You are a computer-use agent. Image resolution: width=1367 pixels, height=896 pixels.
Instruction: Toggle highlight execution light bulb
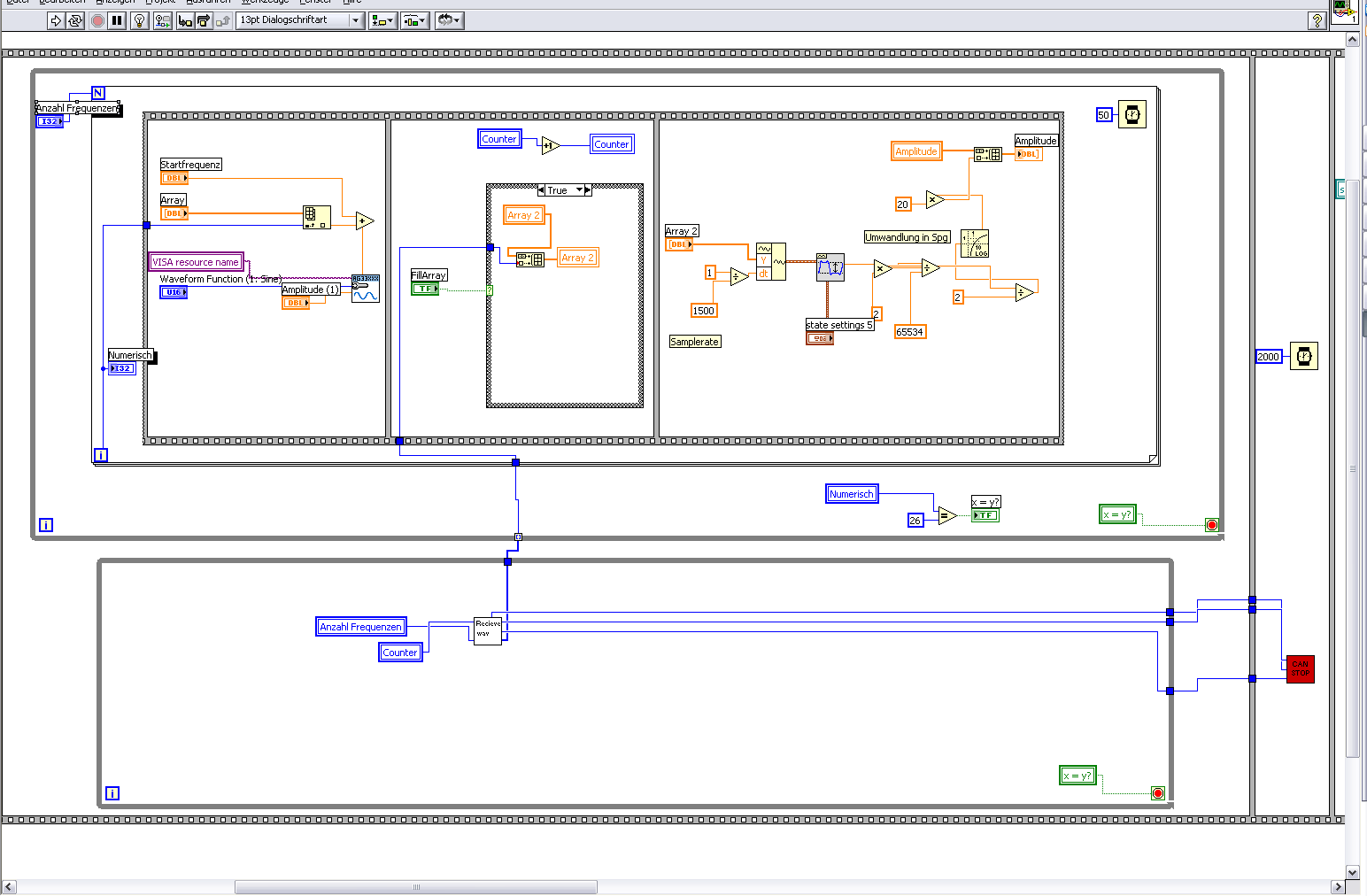pos(139,20)
